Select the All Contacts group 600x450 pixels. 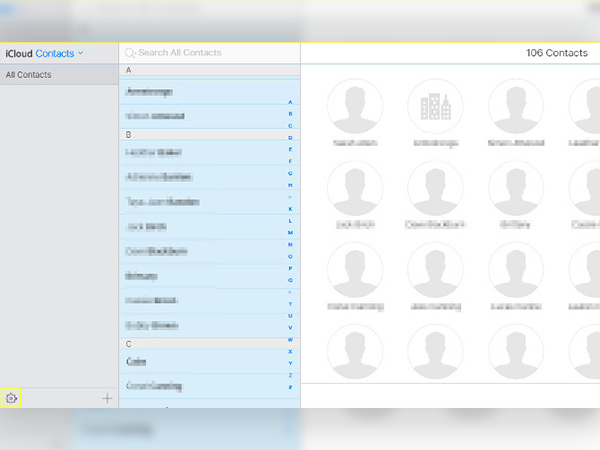click(x=59, y=75)
